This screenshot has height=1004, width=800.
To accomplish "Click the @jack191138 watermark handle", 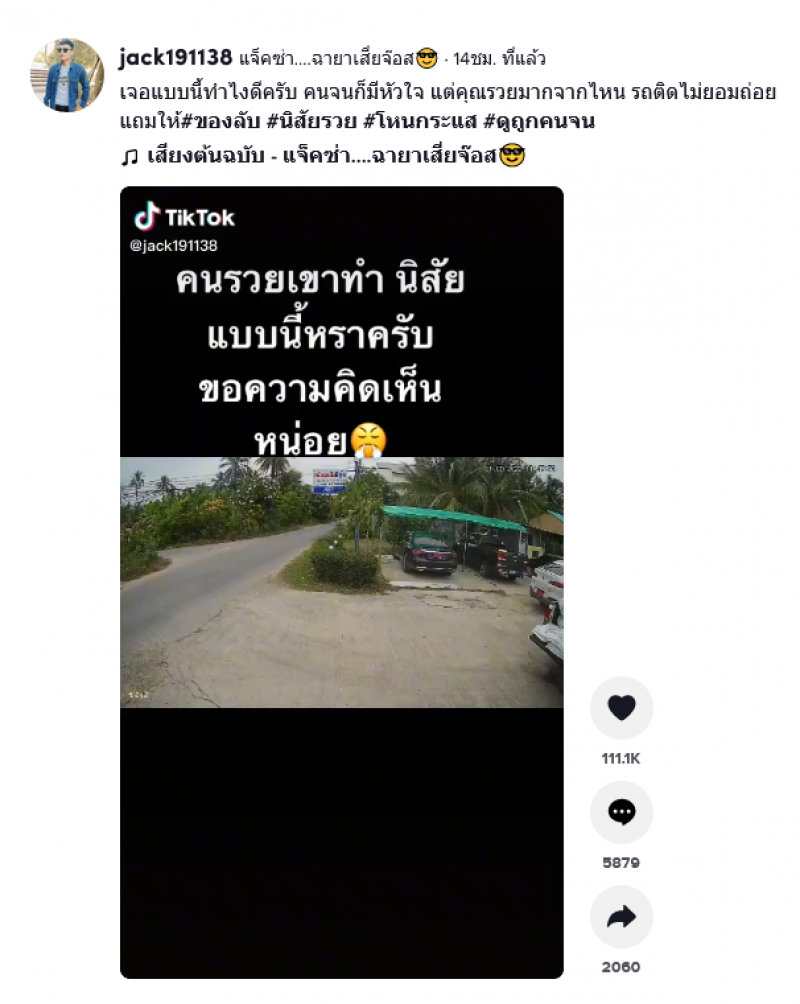I will pyautogui.click(x=174, y=245).
